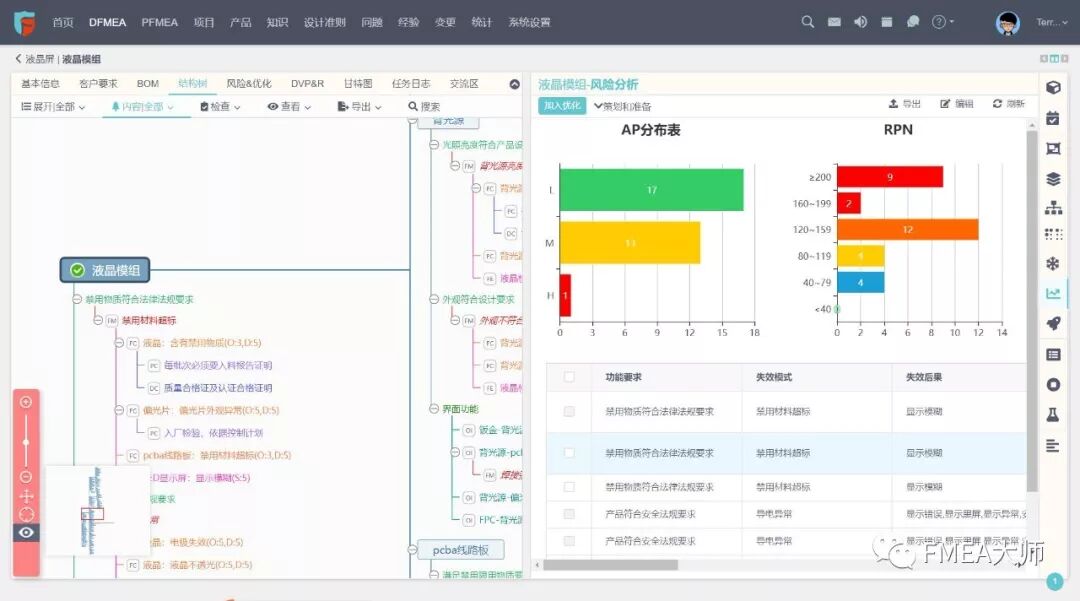The height and width of the screenshot is (601, 1080).
Task: Open the 内容|全部 dropdown
Action: point(143,107)
